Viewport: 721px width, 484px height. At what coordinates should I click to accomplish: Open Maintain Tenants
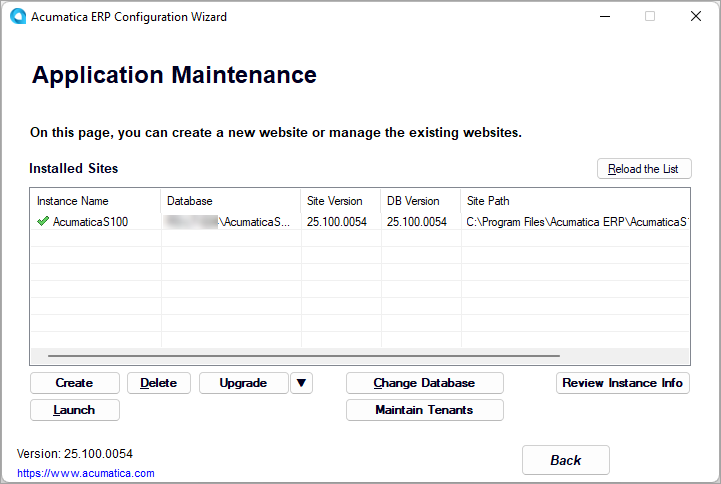[x=424, y=410]
